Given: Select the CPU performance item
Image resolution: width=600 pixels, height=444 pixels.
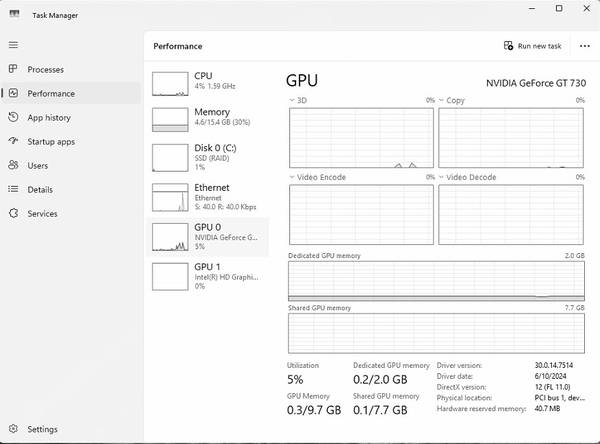Looking at the screenshot, I should [209, 82].
